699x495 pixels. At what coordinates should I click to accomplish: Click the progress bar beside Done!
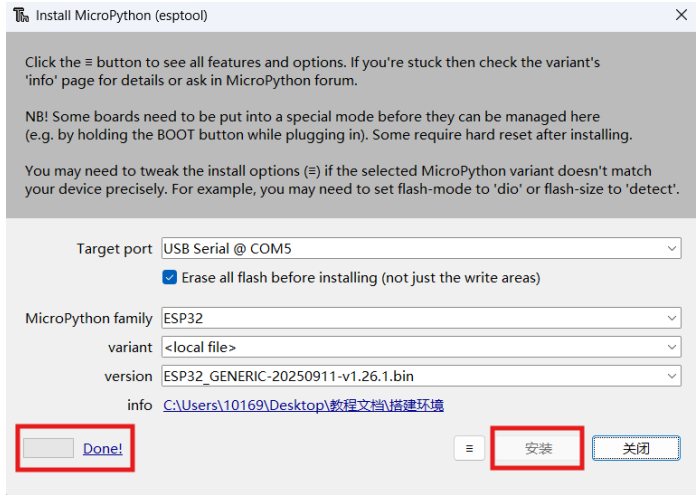point(48,448)
